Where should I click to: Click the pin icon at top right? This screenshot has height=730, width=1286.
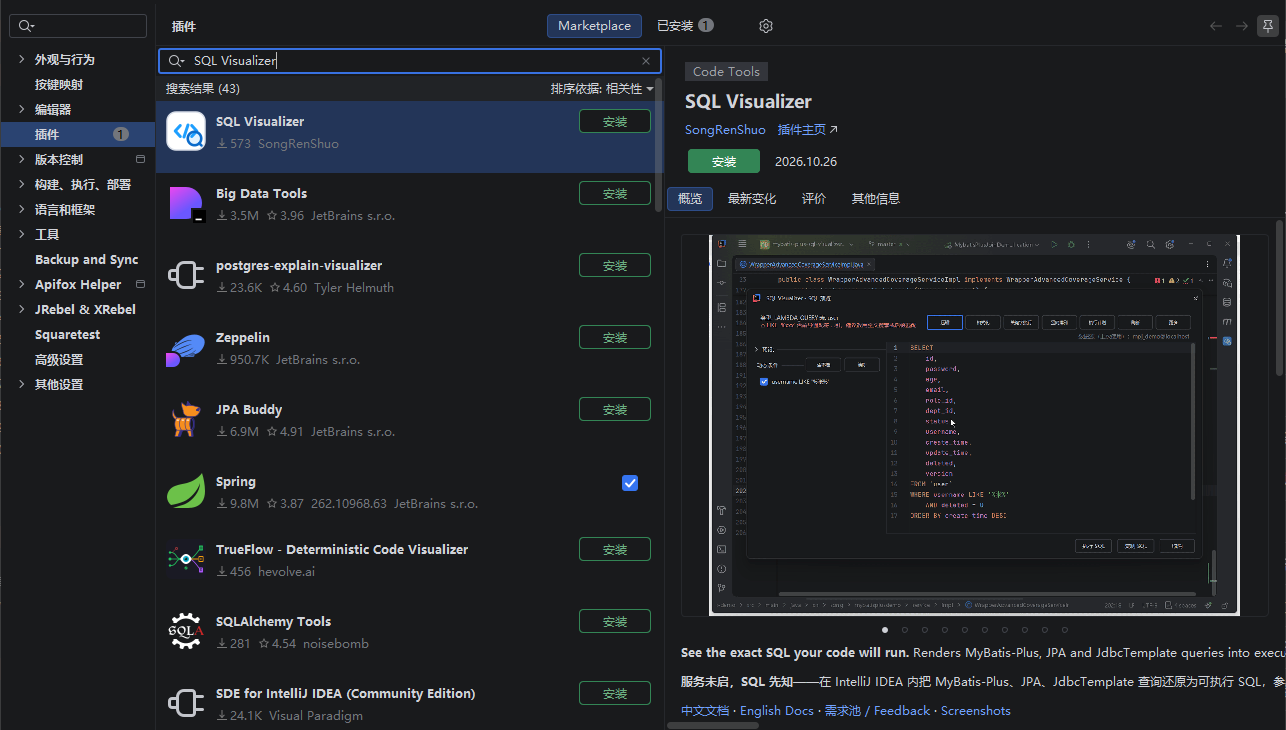tap(1267, 26)
